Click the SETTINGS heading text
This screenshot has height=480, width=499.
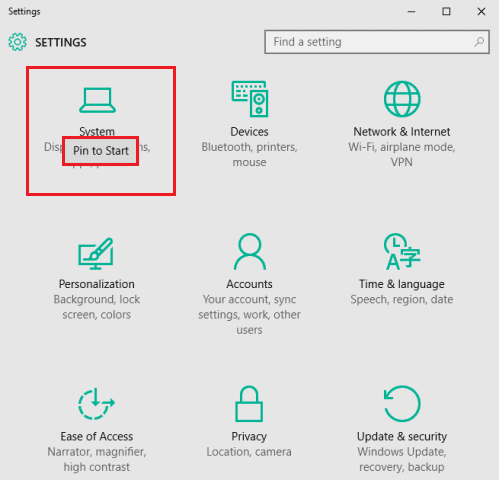coord(61,42)
